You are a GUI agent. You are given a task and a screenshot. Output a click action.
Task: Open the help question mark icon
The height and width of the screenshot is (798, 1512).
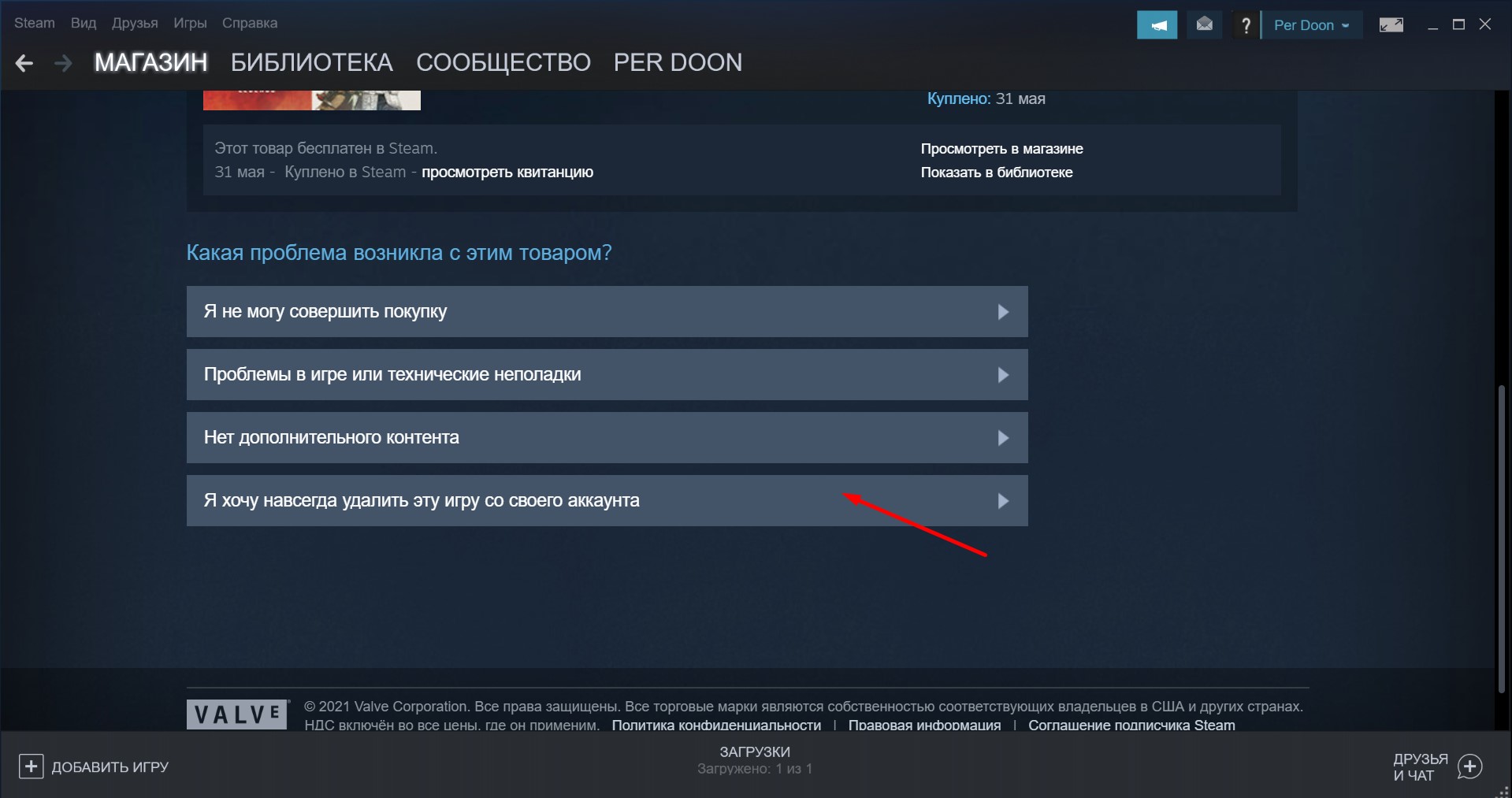click(1245, 25)
